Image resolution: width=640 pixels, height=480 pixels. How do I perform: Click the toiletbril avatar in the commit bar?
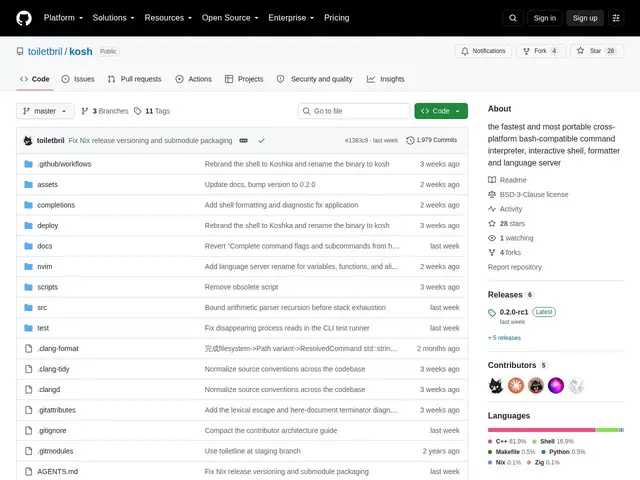28,140
